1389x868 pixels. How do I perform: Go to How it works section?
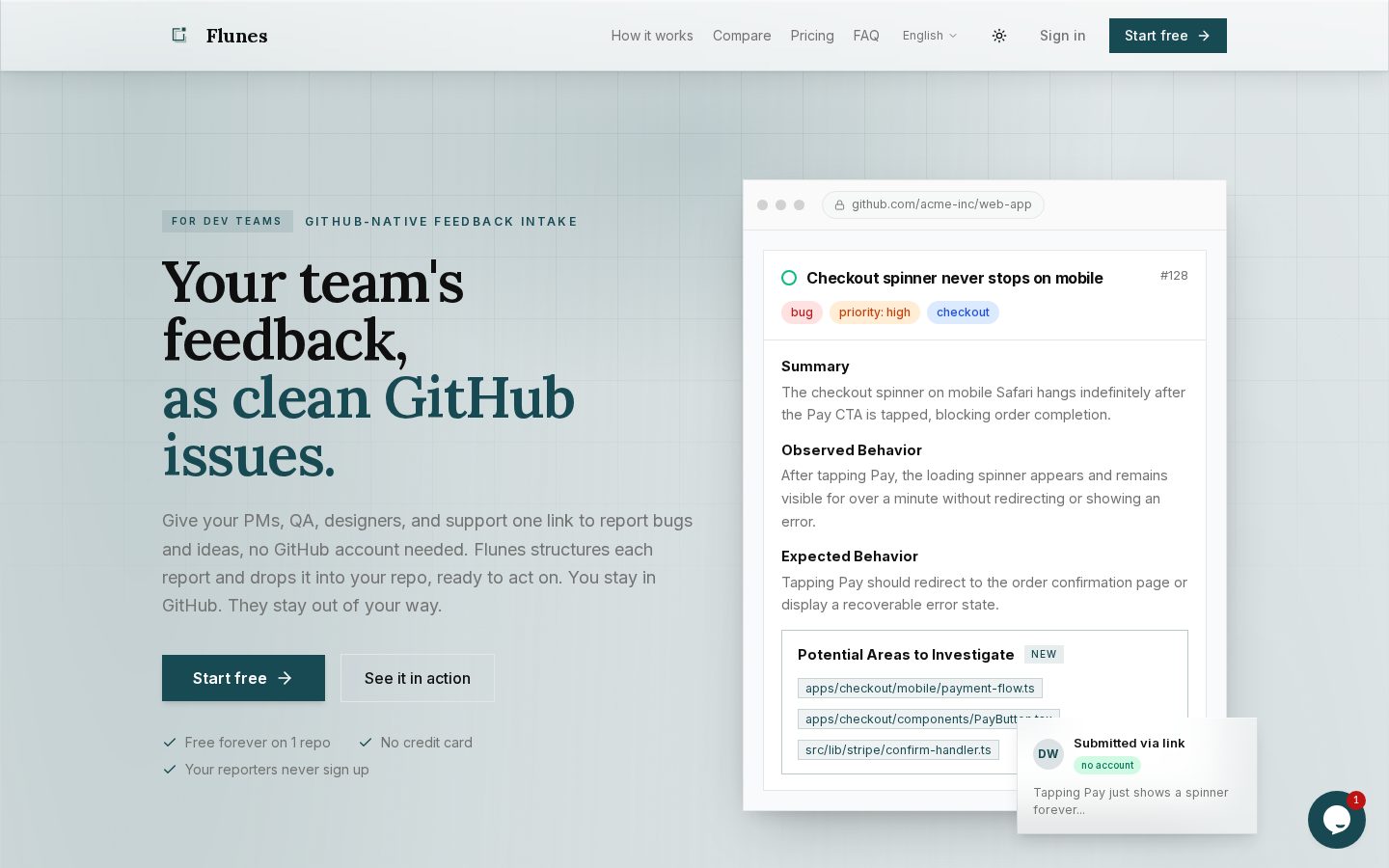click(652, 36)
